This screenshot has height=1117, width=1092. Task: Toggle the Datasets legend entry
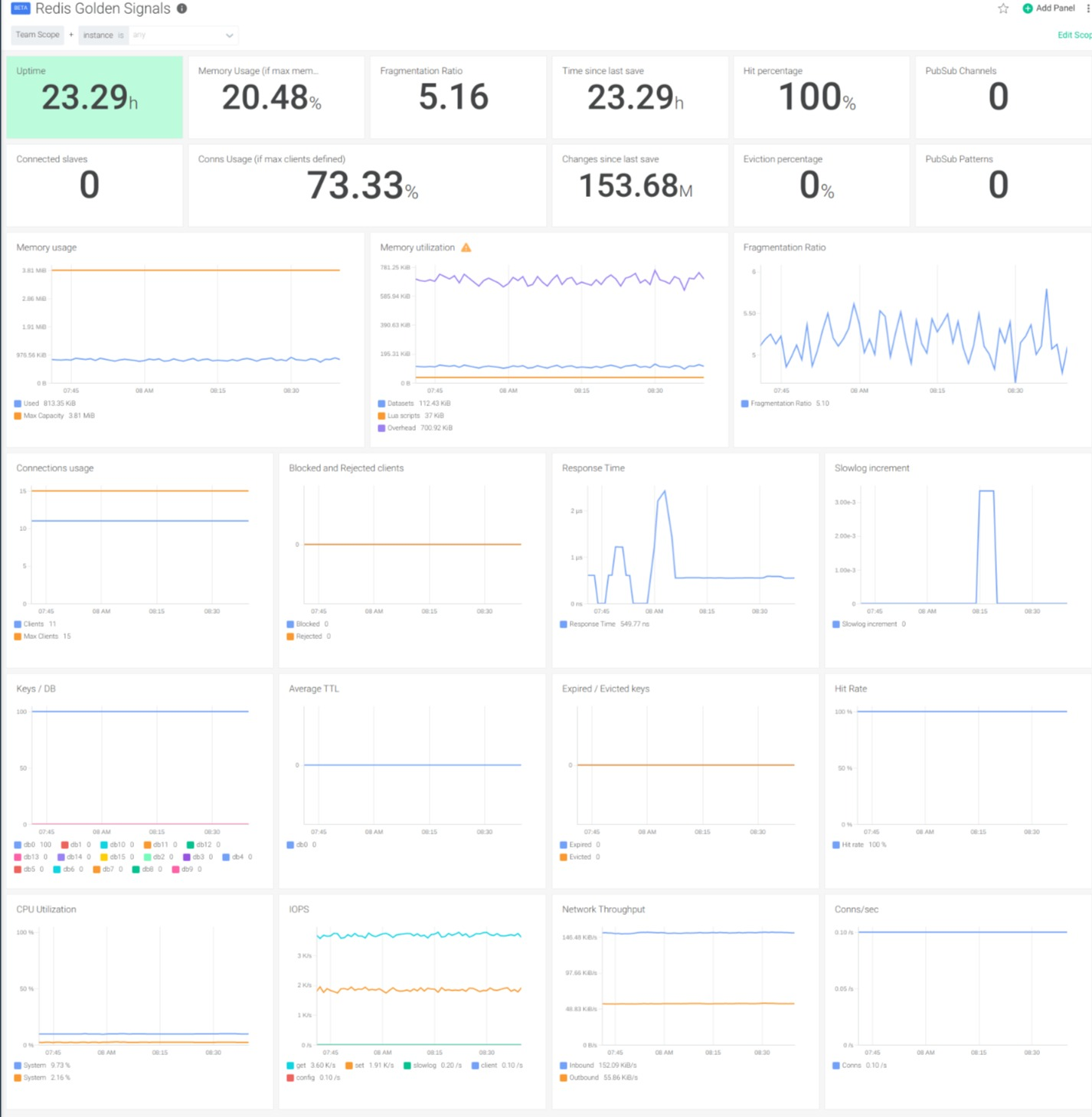[x=414, y=403]
